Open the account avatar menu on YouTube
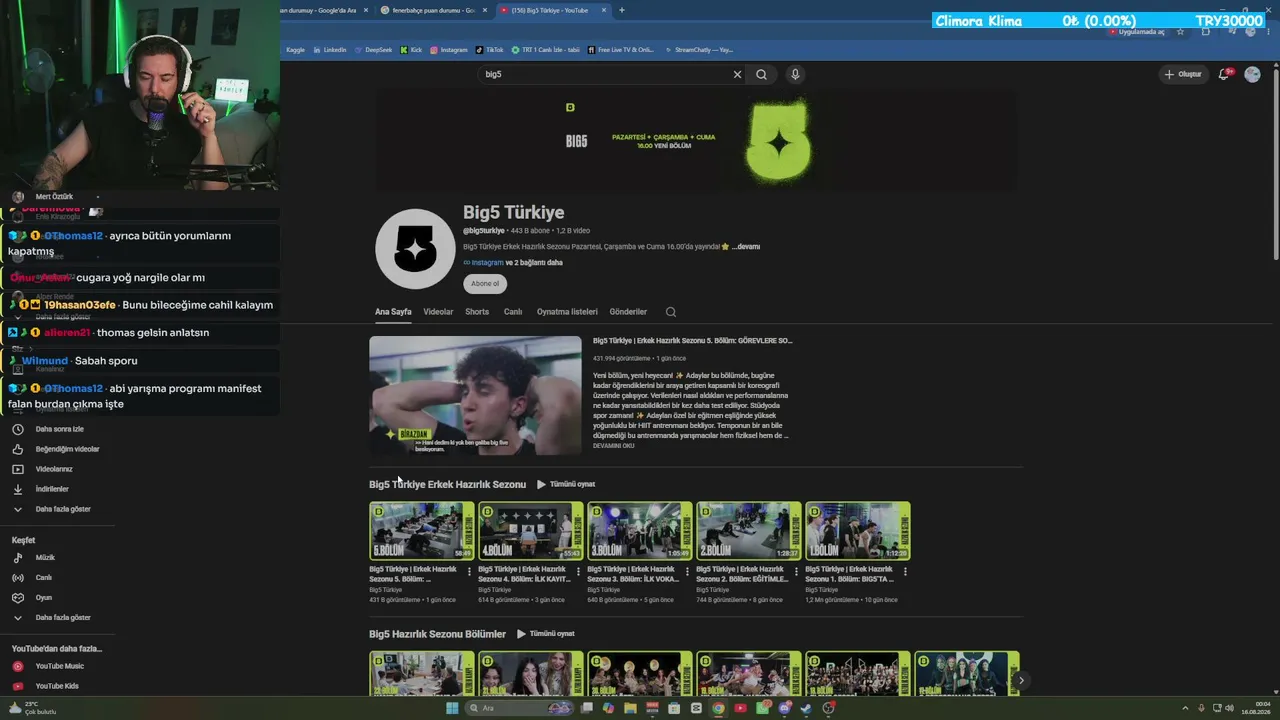1280x720 pixels. 1252,74
